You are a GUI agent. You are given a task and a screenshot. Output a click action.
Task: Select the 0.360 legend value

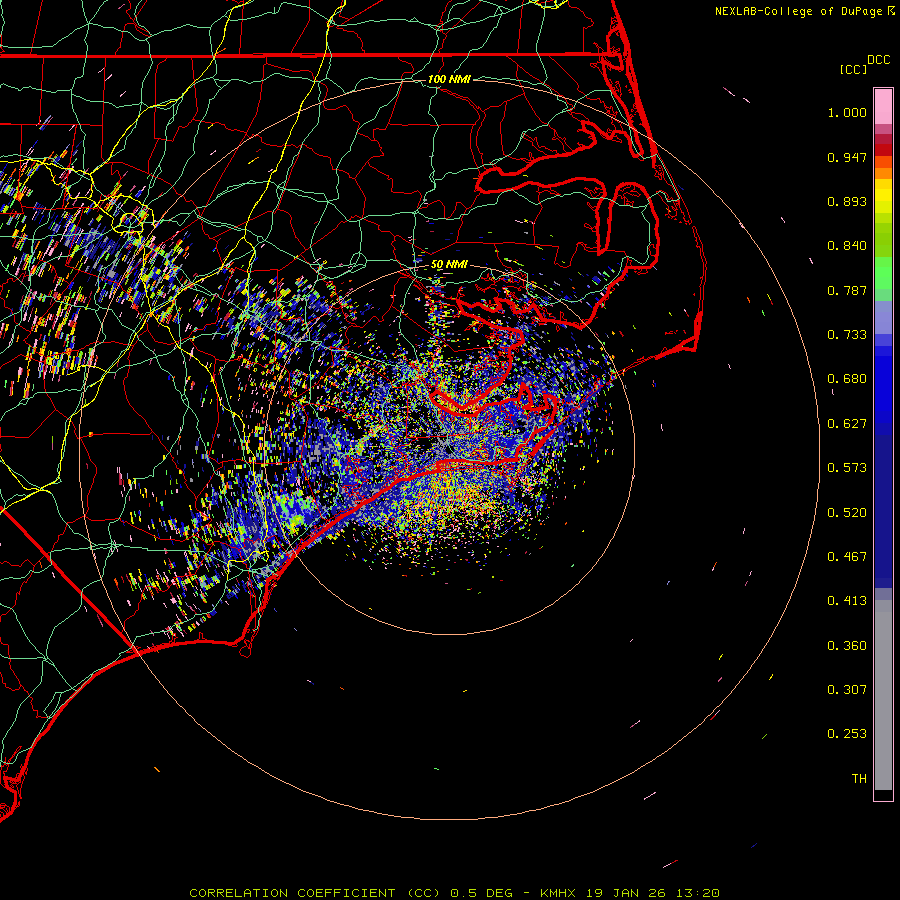click(x=847, y=646)
